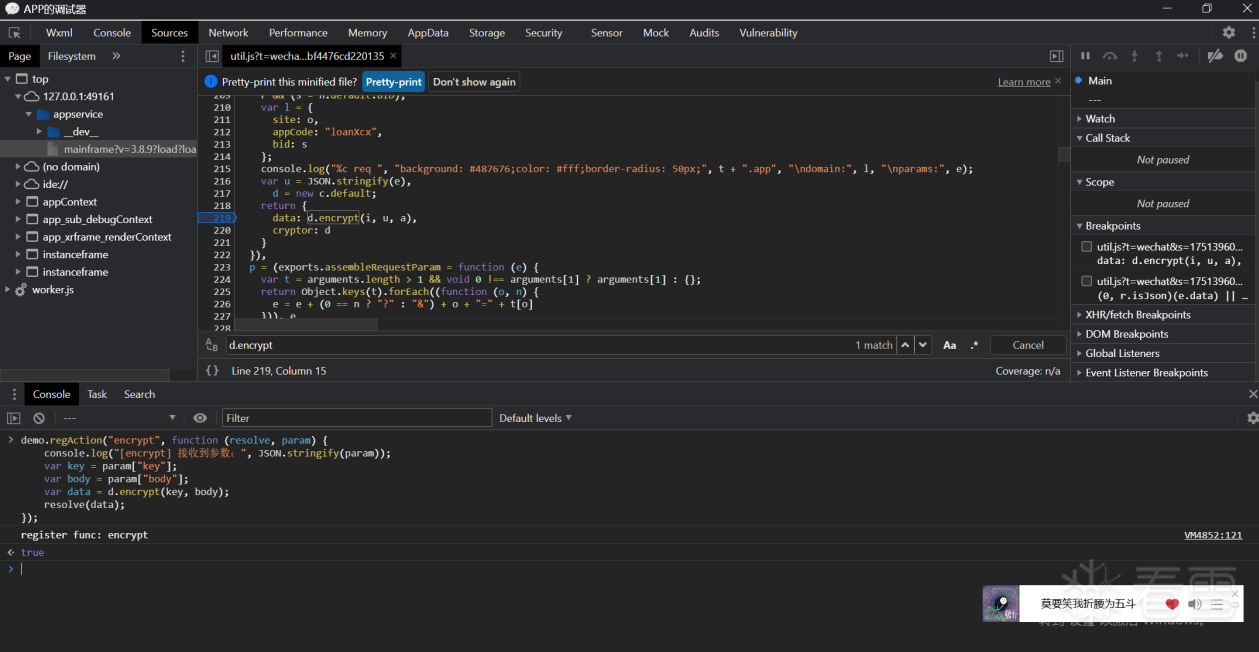
Task: Click the console live expression eye icon
Action: click(200, 418)
